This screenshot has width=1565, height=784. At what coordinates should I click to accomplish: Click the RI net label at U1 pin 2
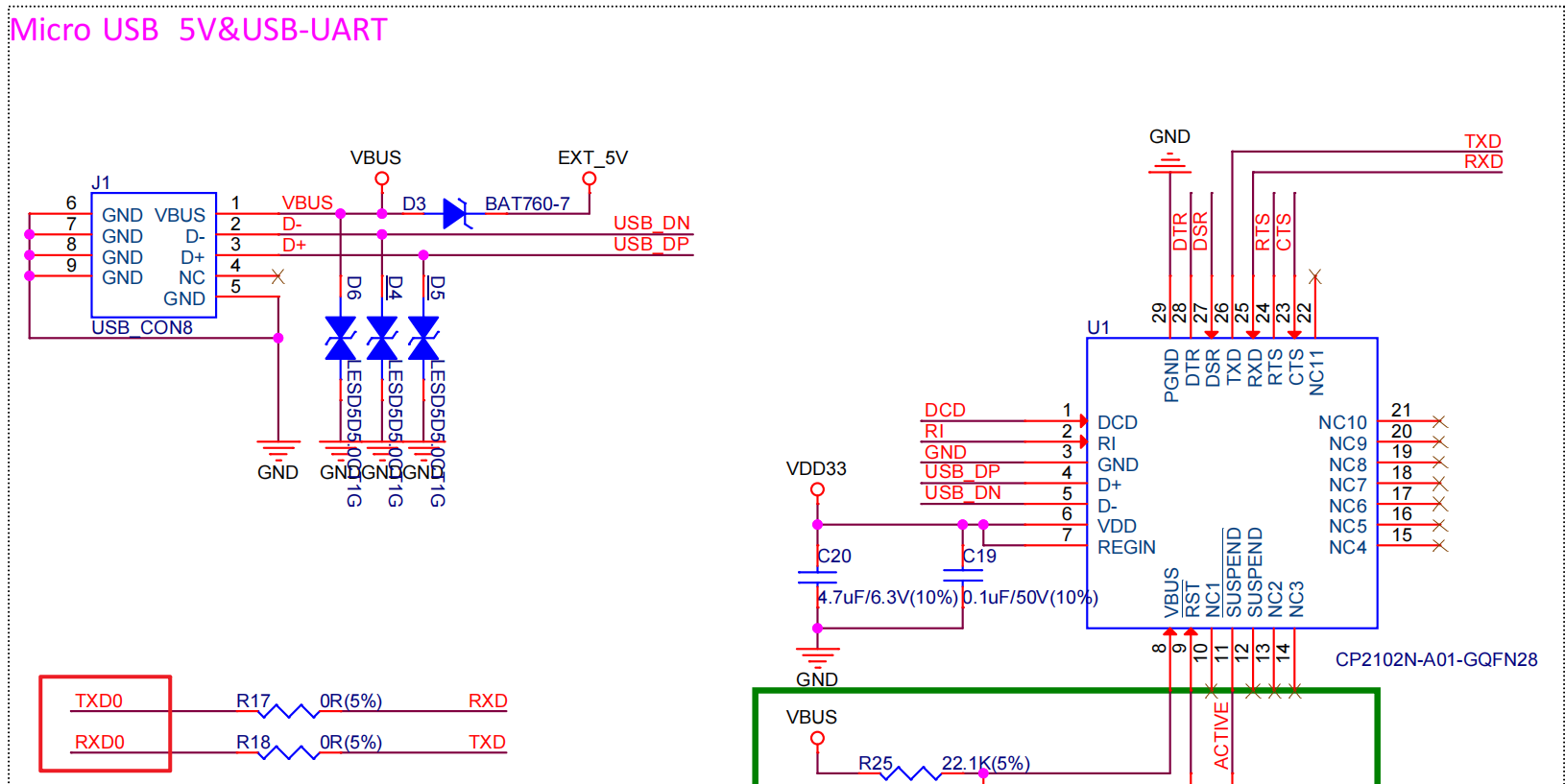pos(934,431)
